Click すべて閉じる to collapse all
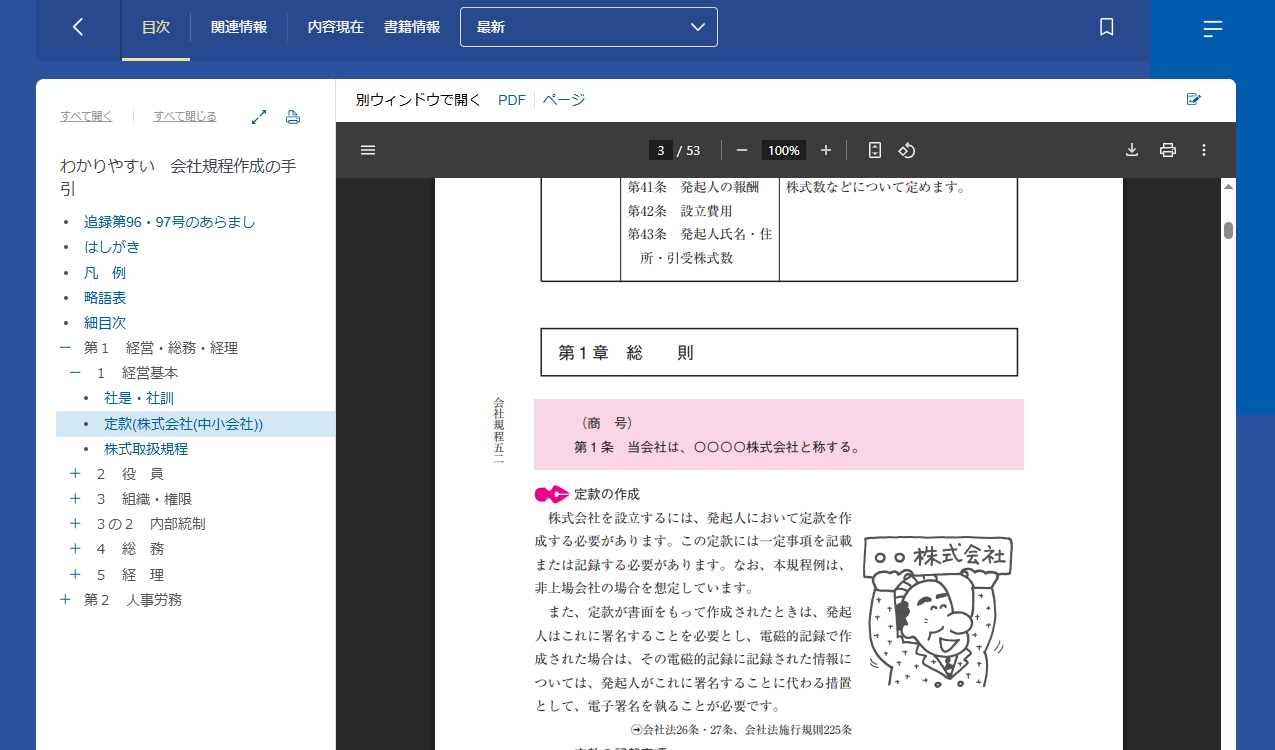1275x750 pixels. [185, 116]
